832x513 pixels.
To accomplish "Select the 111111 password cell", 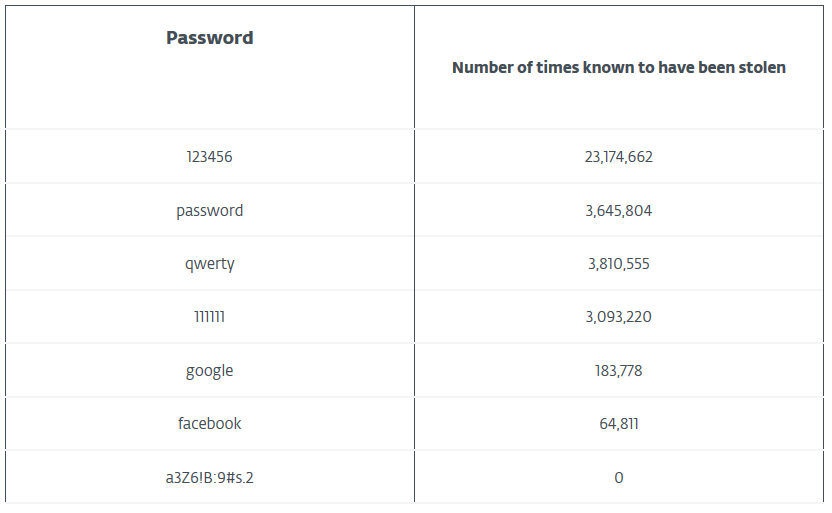I will [209, 317].
